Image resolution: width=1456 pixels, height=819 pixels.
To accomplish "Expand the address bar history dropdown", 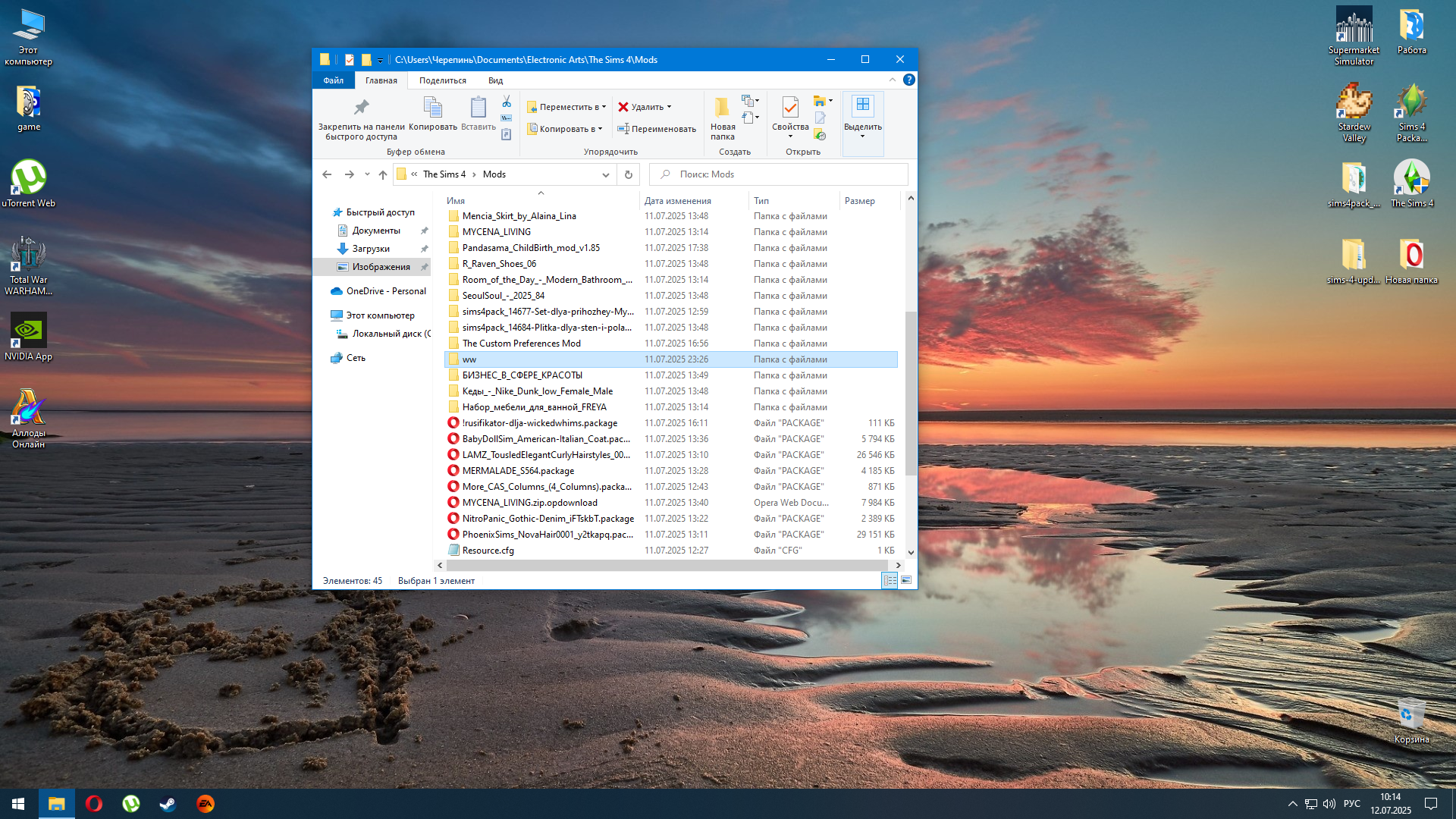I will [605, 174].
